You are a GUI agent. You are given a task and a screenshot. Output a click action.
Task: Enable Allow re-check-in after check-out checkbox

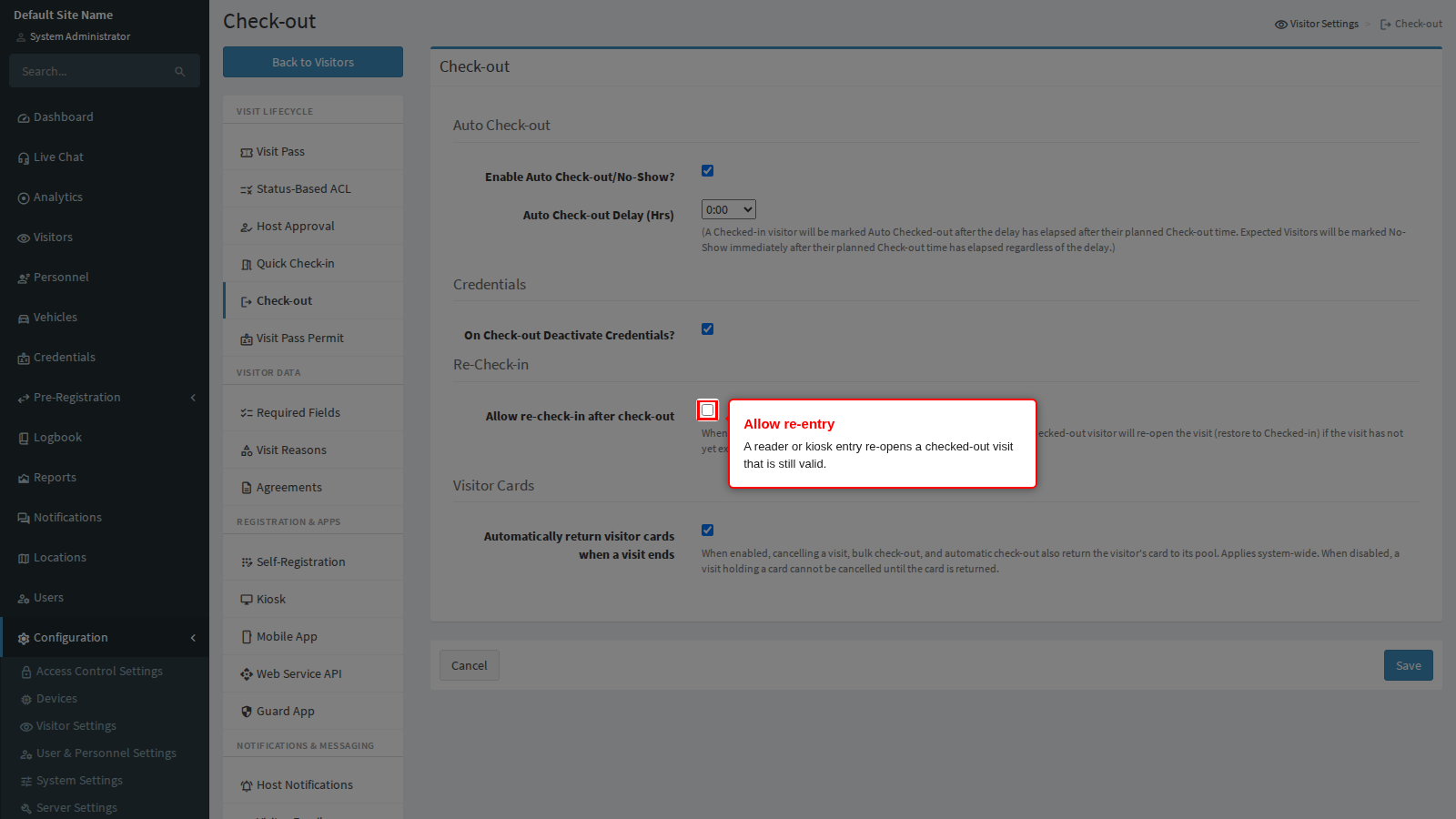707,409
